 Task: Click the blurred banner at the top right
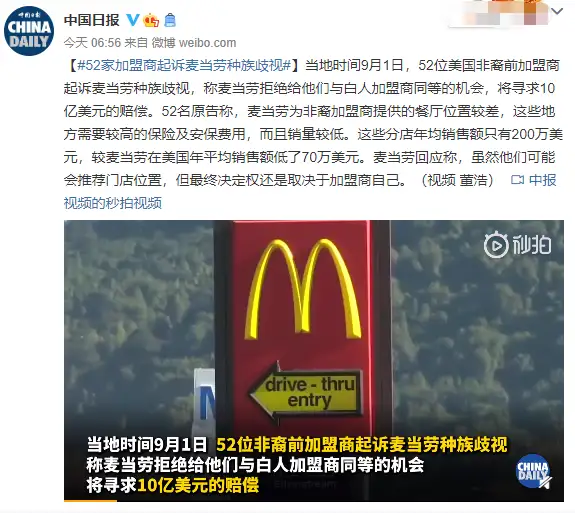(499, 13)
